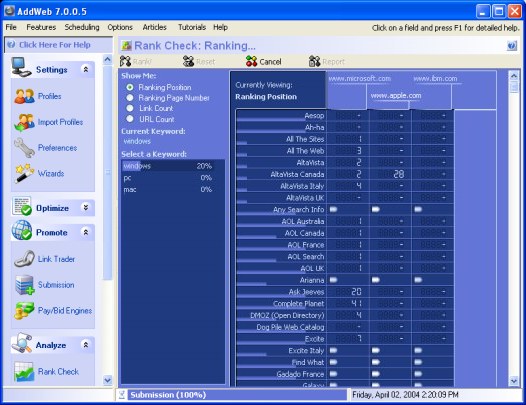
Task: Click the Gadado France engine row
Action: [x=345, y=374]
